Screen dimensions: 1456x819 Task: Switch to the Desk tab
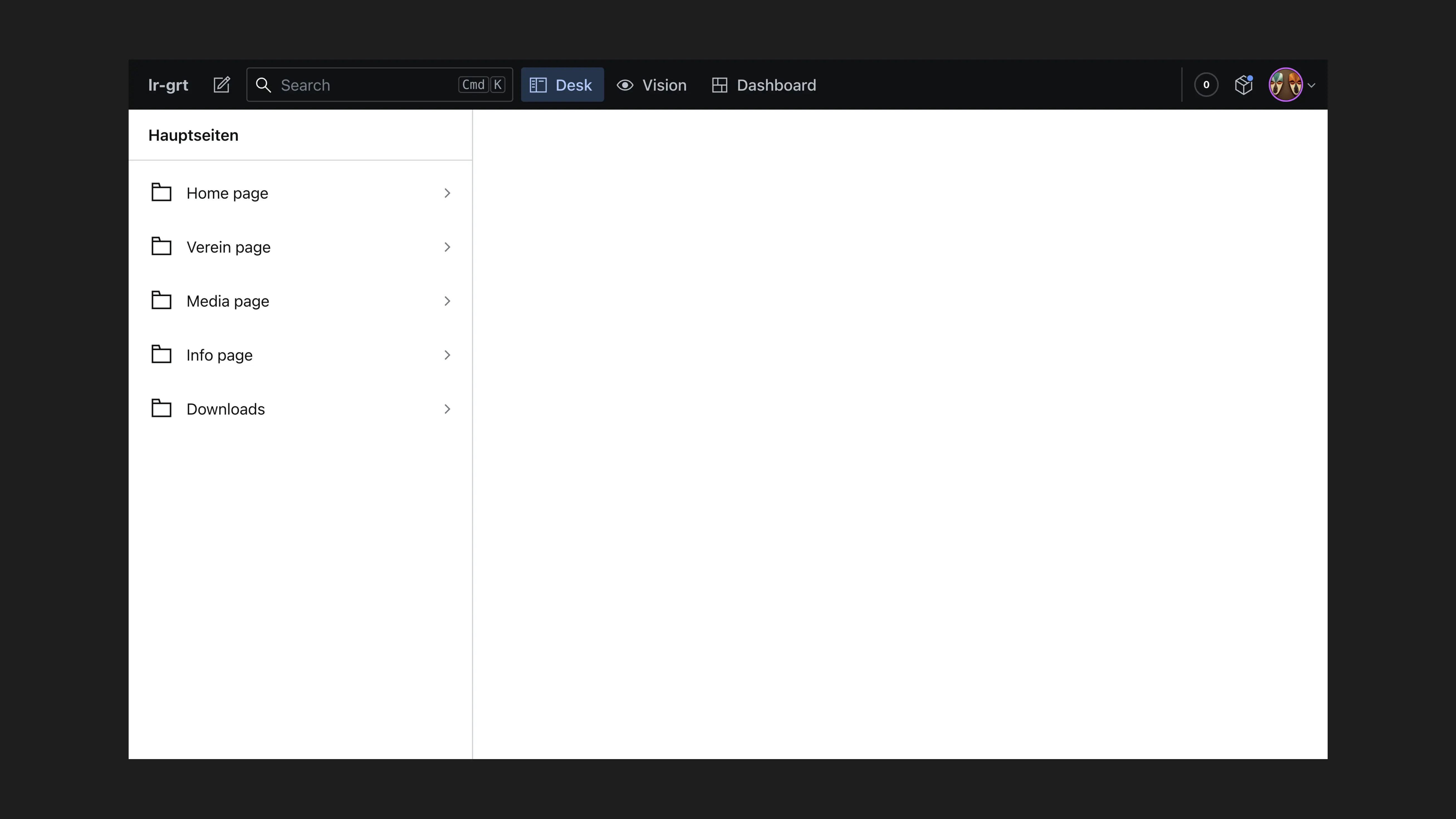(x=562, y=85)
